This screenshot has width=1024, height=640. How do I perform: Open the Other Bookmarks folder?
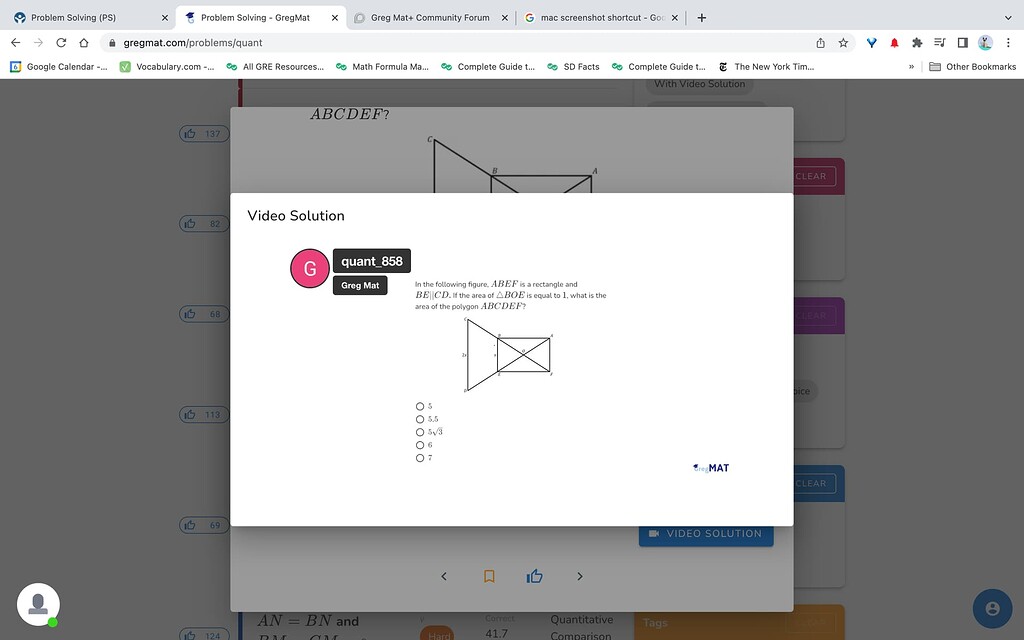(x=972, y=67)
